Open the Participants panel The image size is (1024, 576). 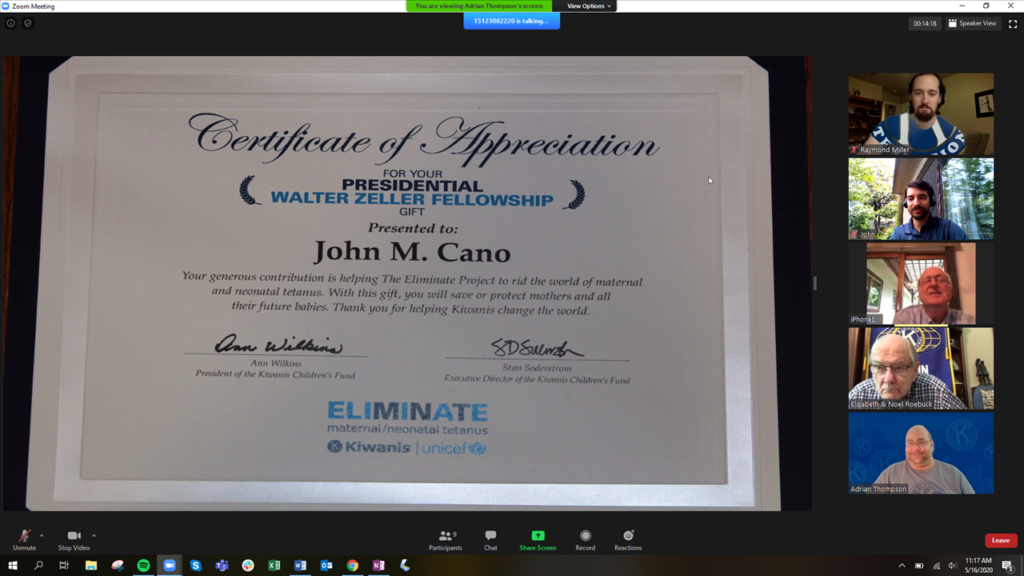tap(445, 540)
